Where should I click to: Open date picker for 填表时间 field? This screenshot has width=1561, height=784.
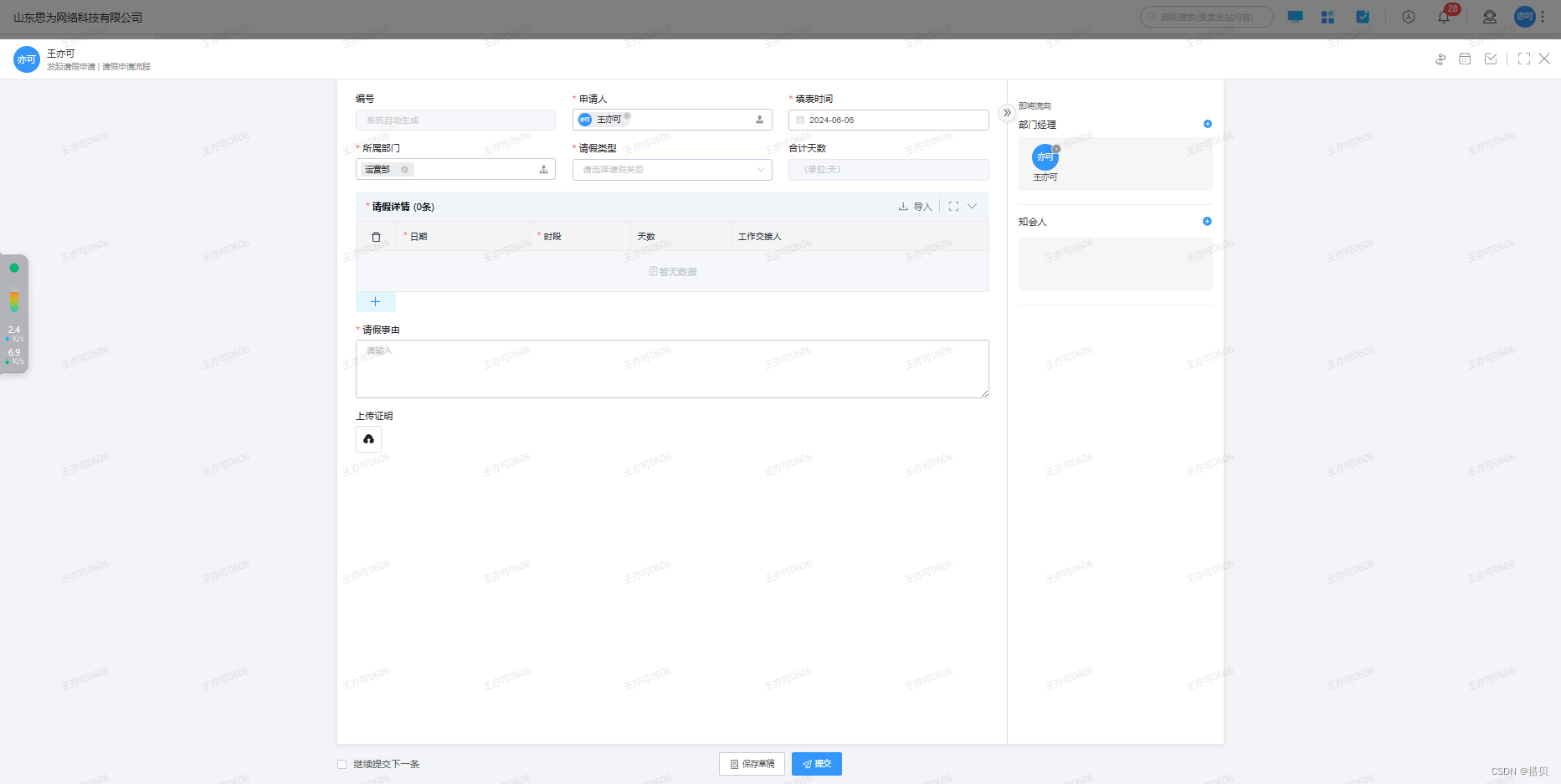click(x=889, y=120)
